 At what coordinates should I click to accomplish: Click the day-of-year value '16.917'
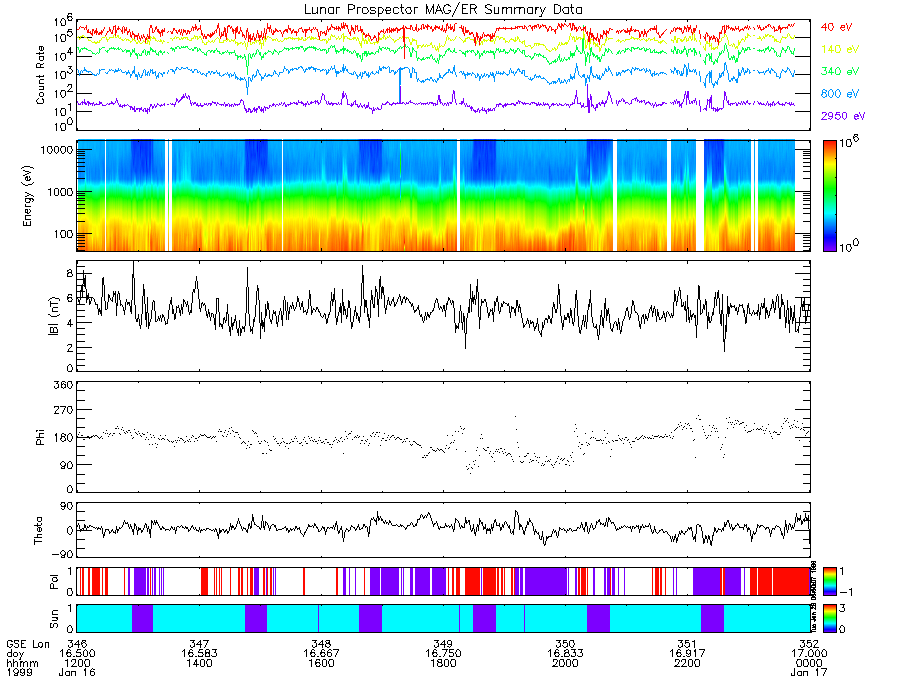click(687, 654)
